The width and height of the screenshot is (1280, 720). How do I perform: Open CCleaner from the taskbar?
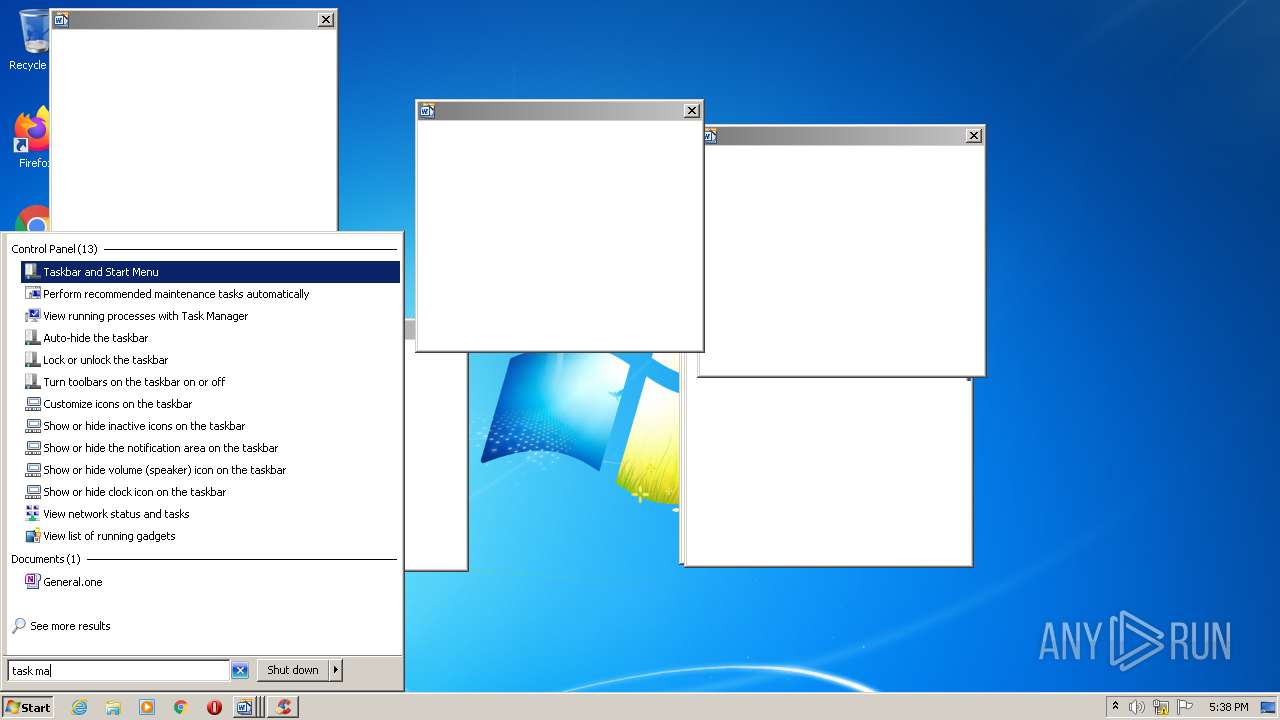(x=284, y=707)
